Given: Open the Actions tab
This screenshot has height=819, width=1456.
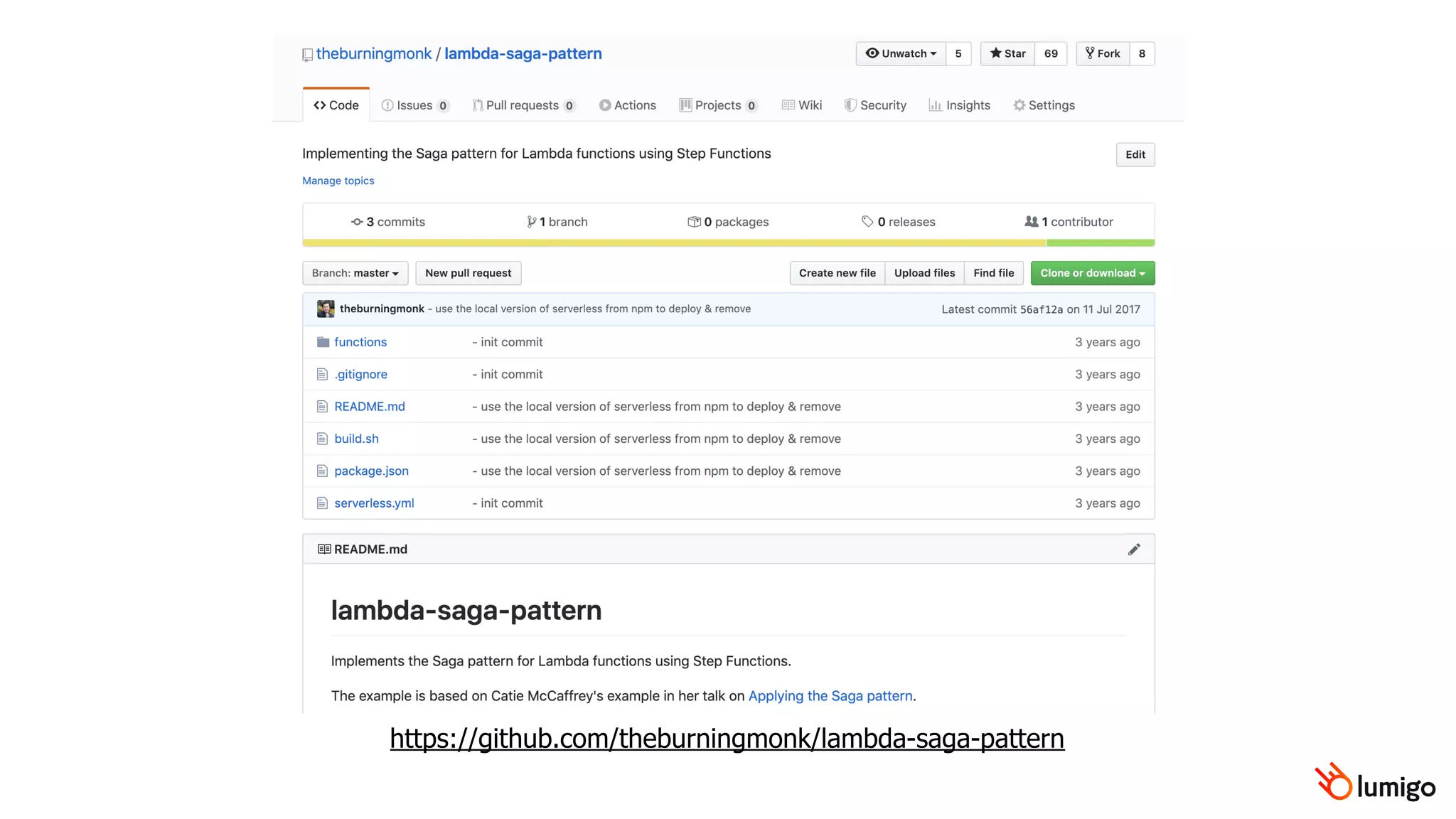Looking at the screenshot, I should pyautogui.click(x=628, y=105).
